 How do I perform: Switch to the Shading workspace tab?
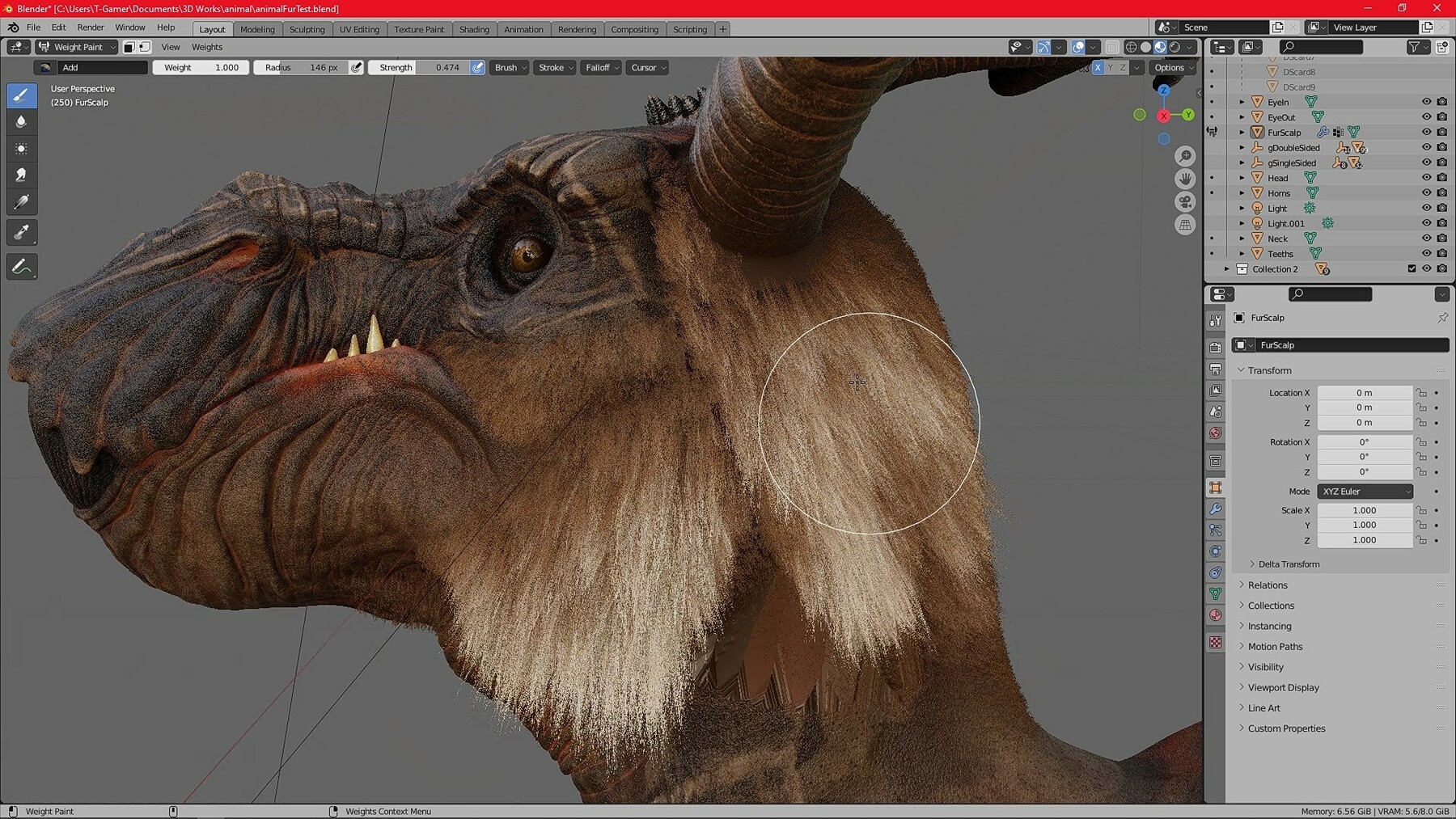(474, 29)
